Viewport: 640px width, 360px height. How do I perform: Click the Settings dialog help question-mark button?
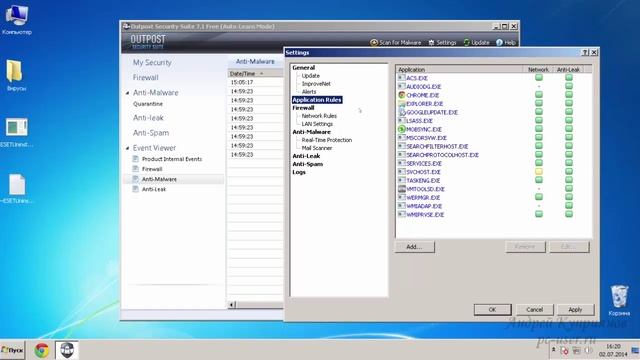(x=585, y=53)
